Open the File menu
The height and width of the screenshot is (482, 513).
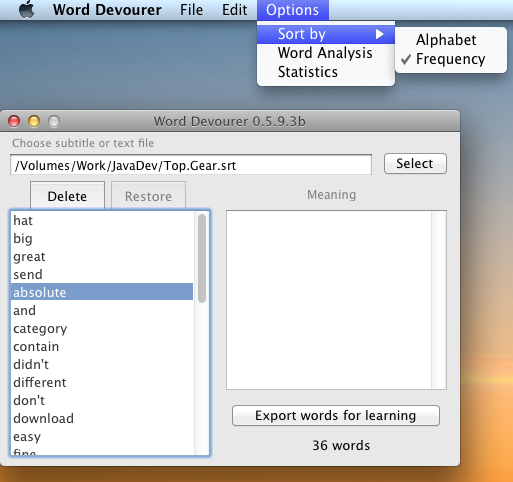(x=191, y=10)
